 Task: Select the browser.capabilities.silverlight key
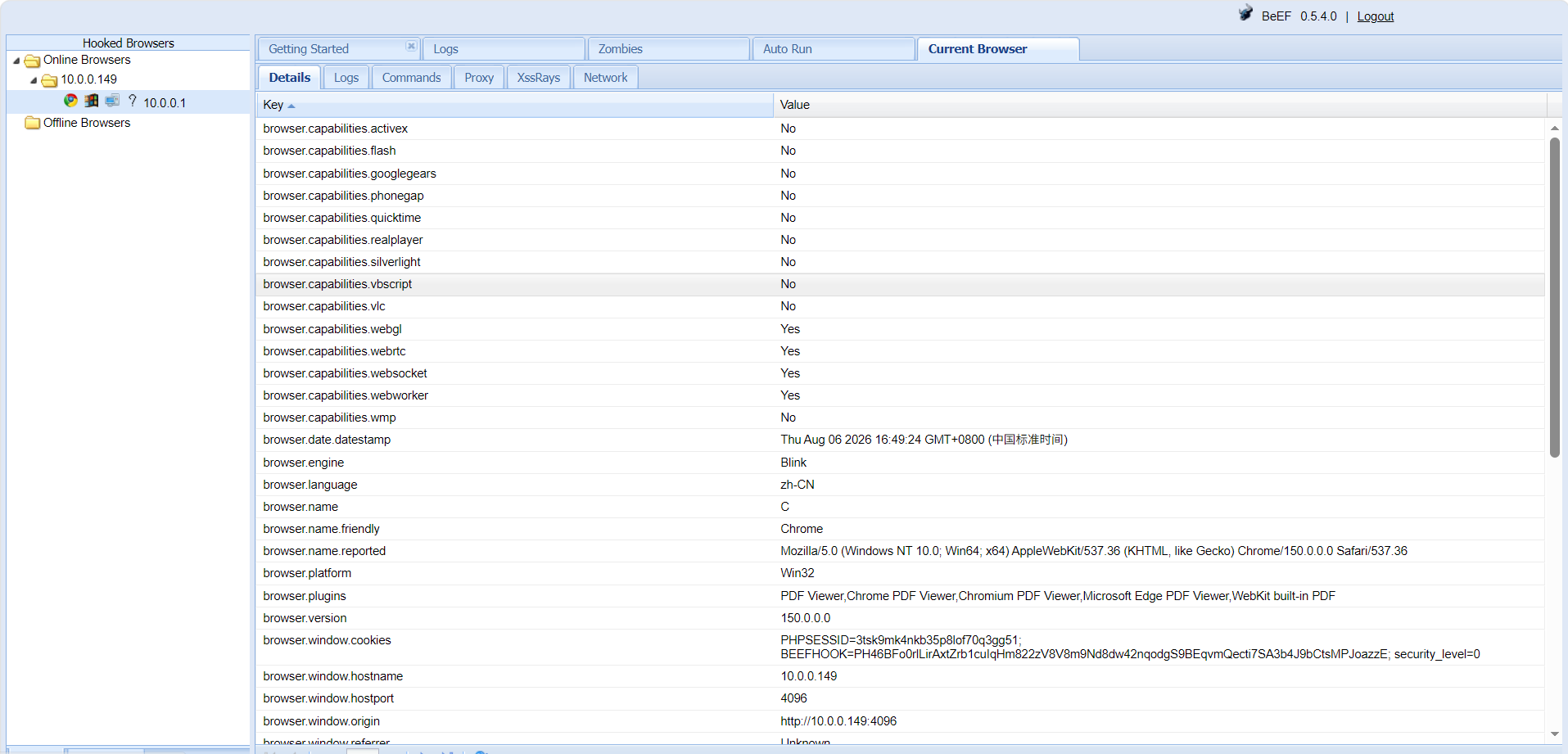click(341, 262)
